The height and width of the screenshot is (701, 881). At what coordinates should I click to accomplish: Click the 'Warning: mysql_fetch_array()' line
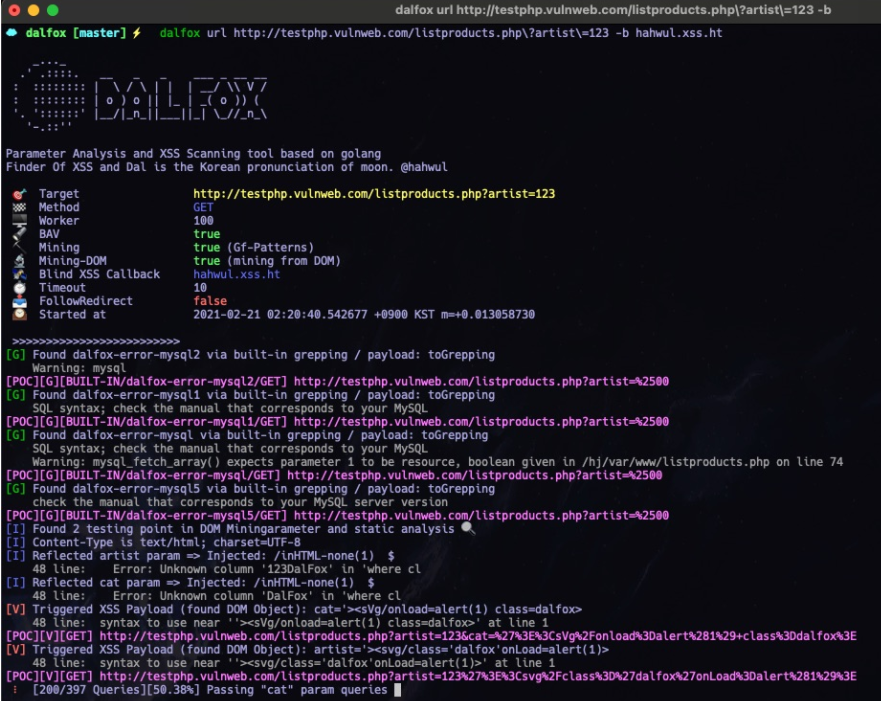(437, 462)
